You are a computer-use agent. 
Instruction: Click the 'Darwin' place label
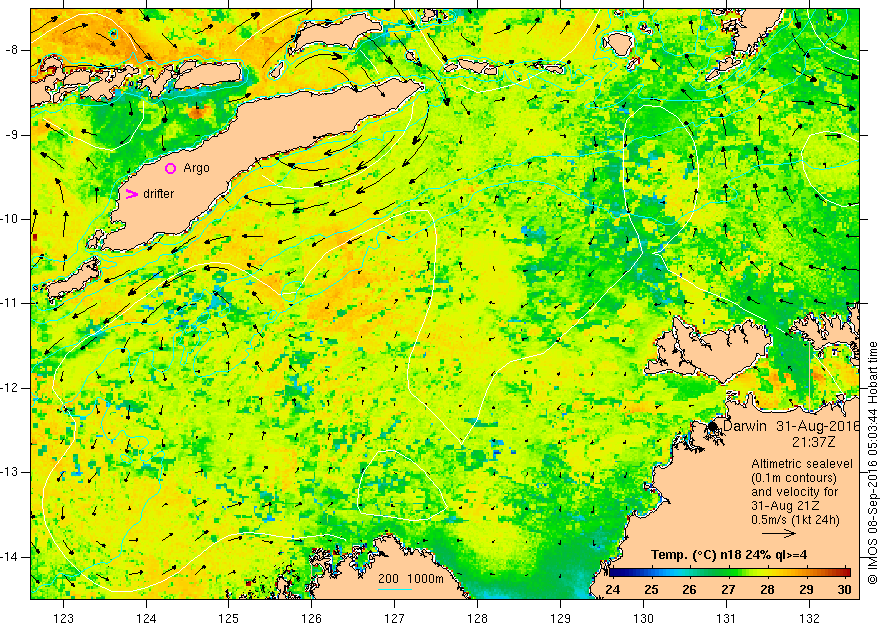click(x=744, y=426)
